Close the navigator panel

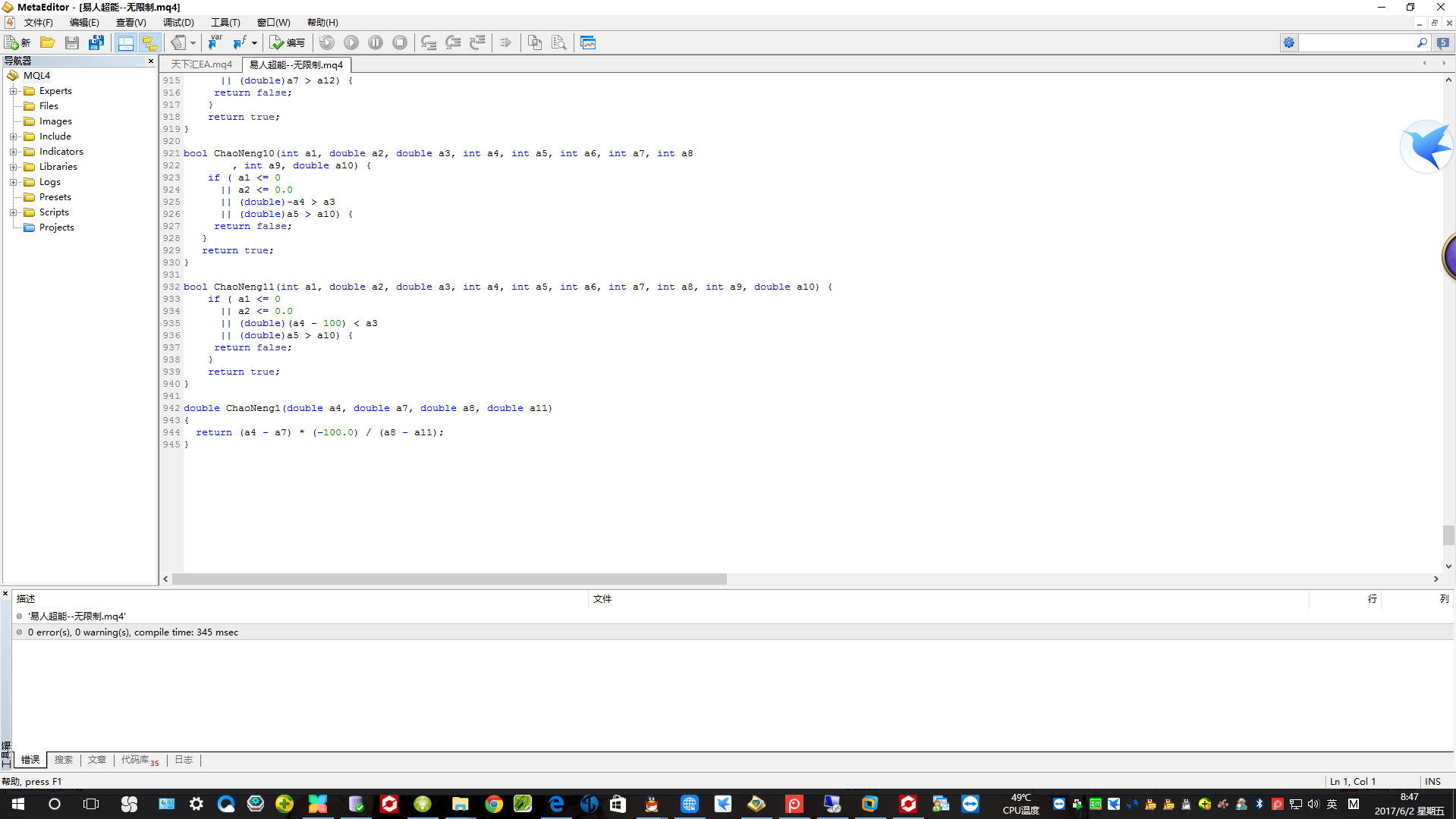pyautogui.click(x=151, y=61)
